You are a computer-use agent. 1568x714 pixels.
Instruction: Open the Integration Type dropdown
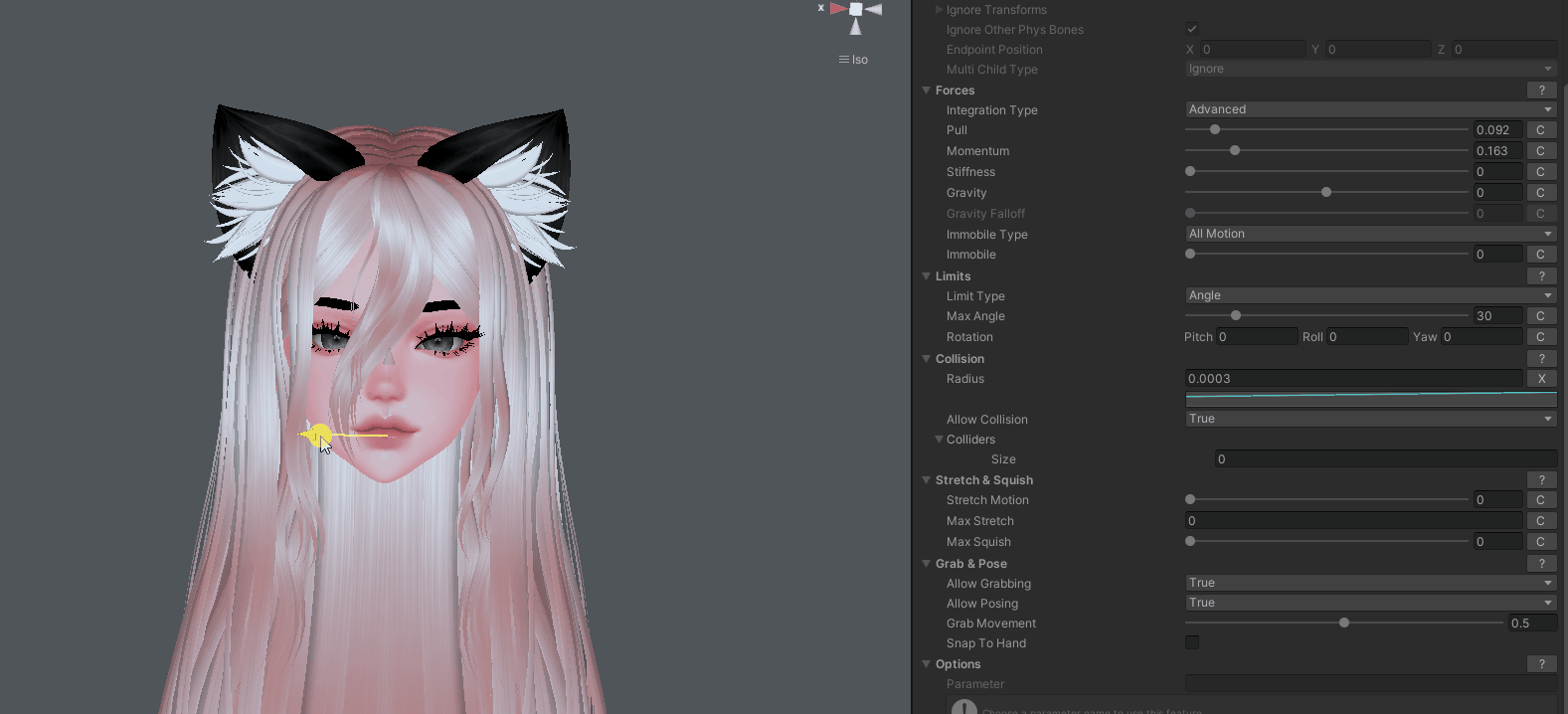click(x=1370, y=109)
